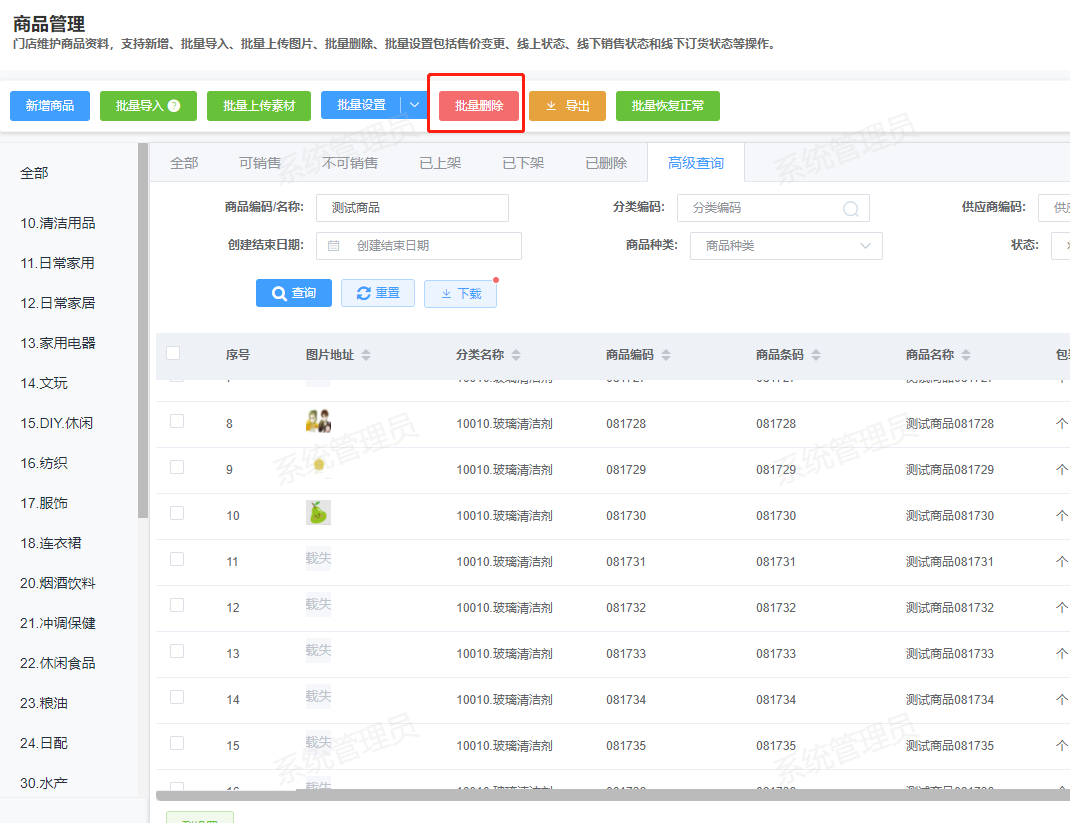
Task: Click the blue 查询 search button
Action: (x=294, y=293)
